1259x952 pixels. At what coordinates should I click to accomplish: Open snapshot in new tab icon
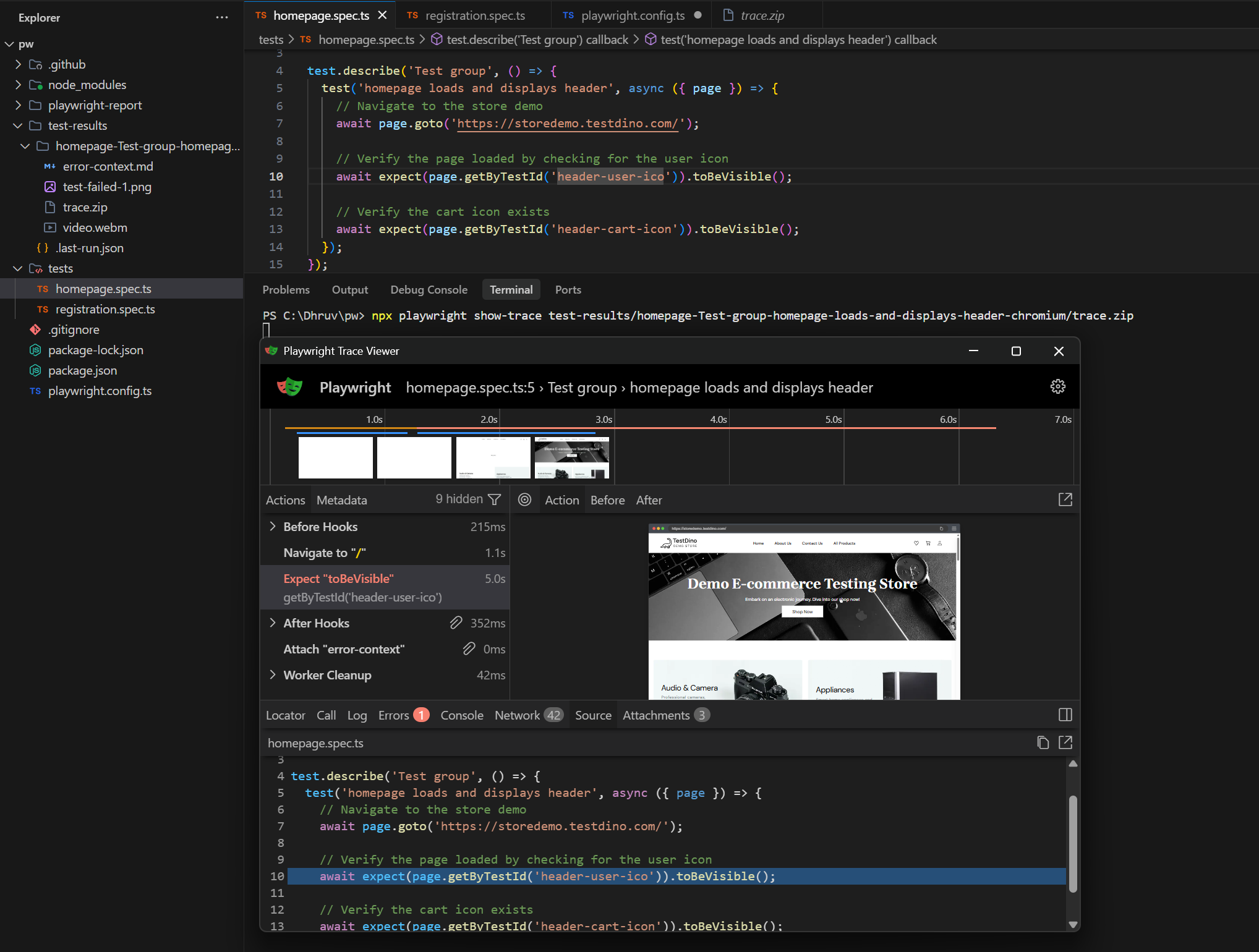coord(1065,499)
